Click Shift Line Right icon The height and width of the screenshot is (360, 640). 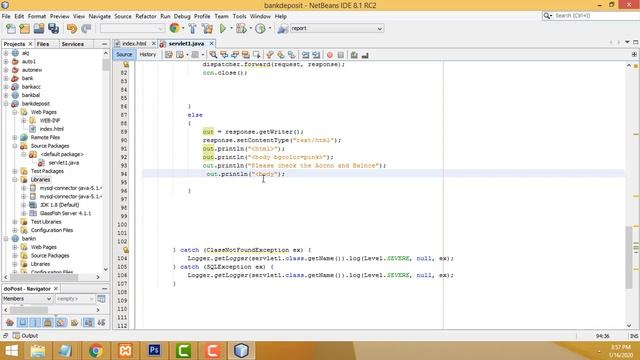(316, 55)
